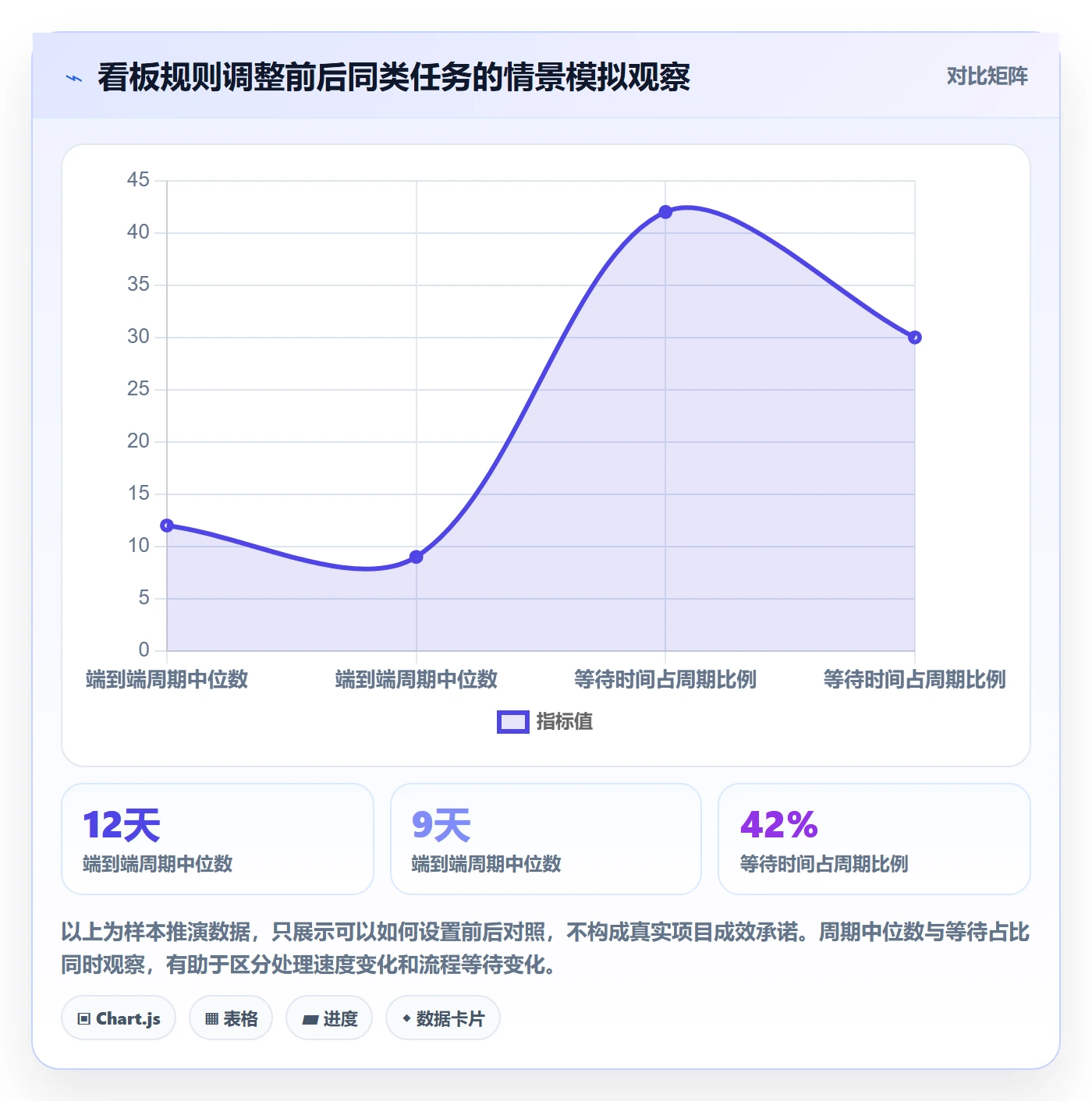The image size is (1092, 1101).
Task: Open the 9天 stat card
Action: tap(546, 839)
